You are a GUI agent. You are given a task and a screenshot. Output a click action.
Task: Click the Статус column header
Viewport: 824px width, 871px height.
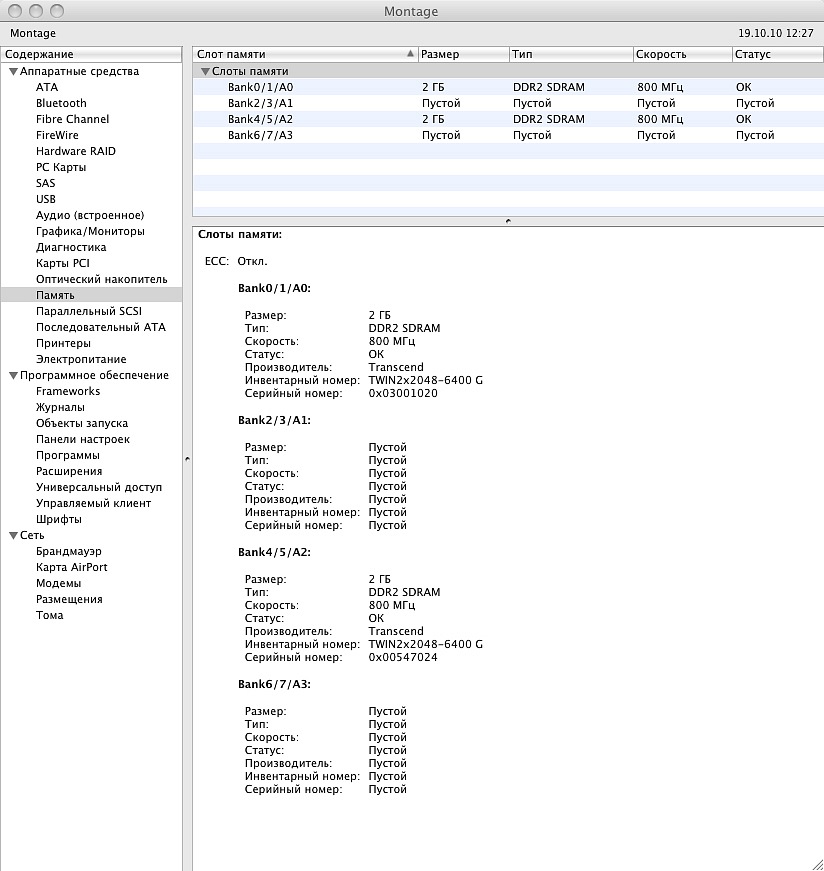777,54
